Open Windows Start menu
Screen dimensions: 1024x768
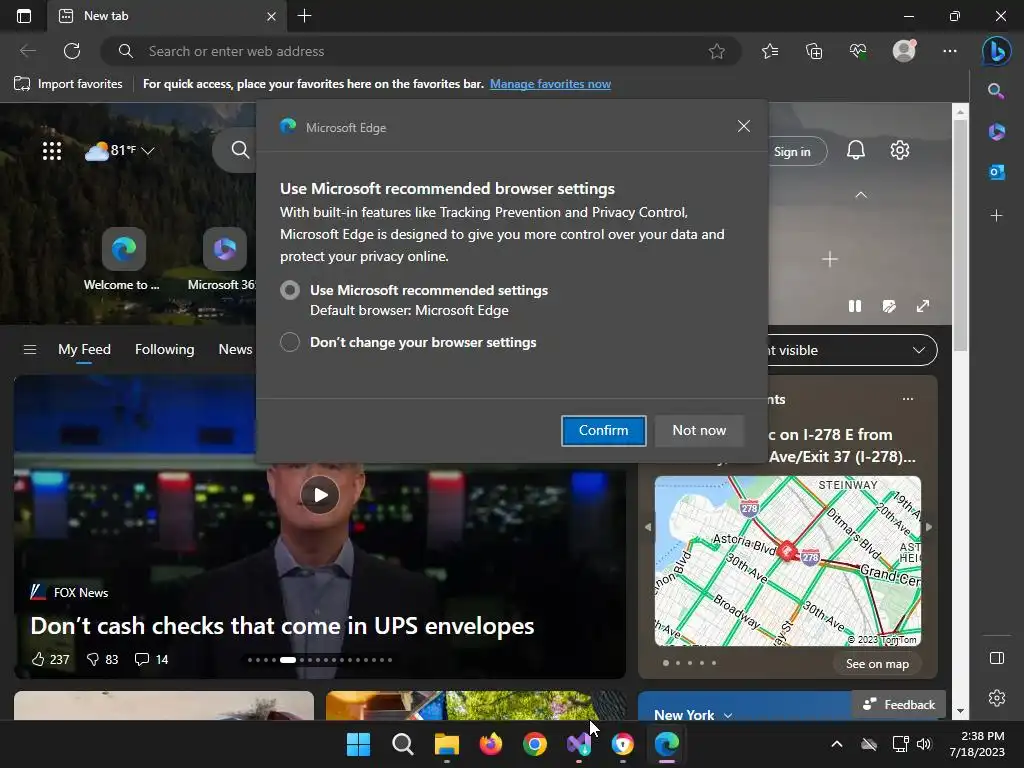pos(358,744)
